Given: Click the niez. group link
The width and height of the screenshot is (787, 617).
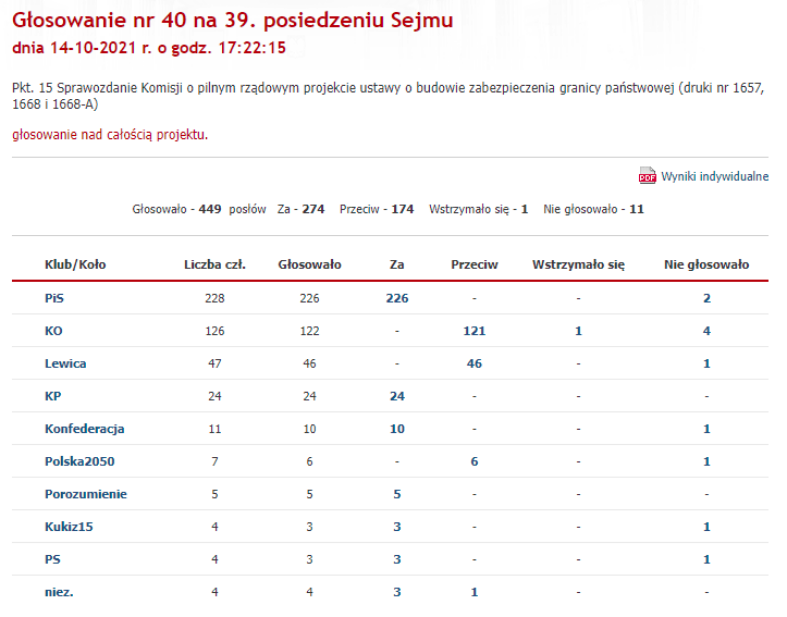Looking at the screenshot, I should (x=59, y=592).
